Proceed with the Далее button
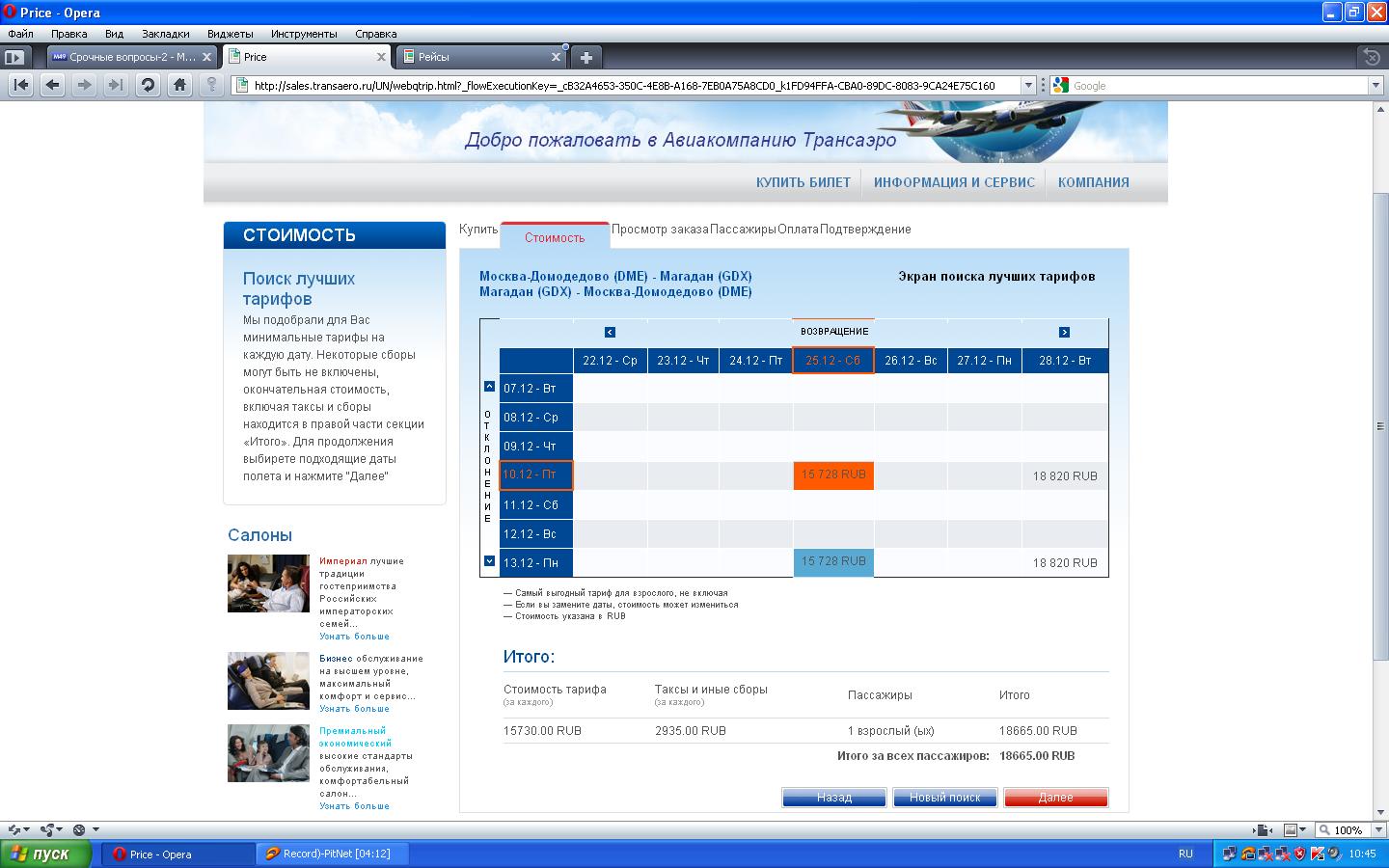 tap(1055, 798)
